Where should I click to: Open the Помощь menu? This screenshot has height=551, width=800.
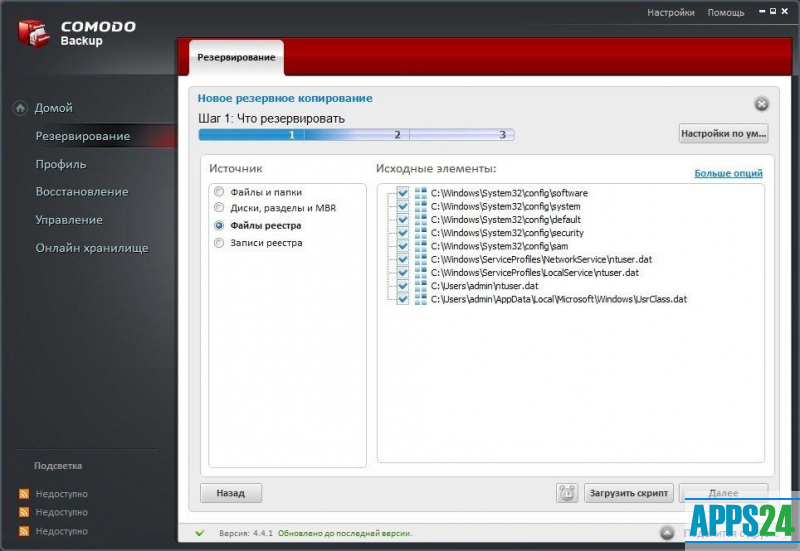(x=725, y=13)
